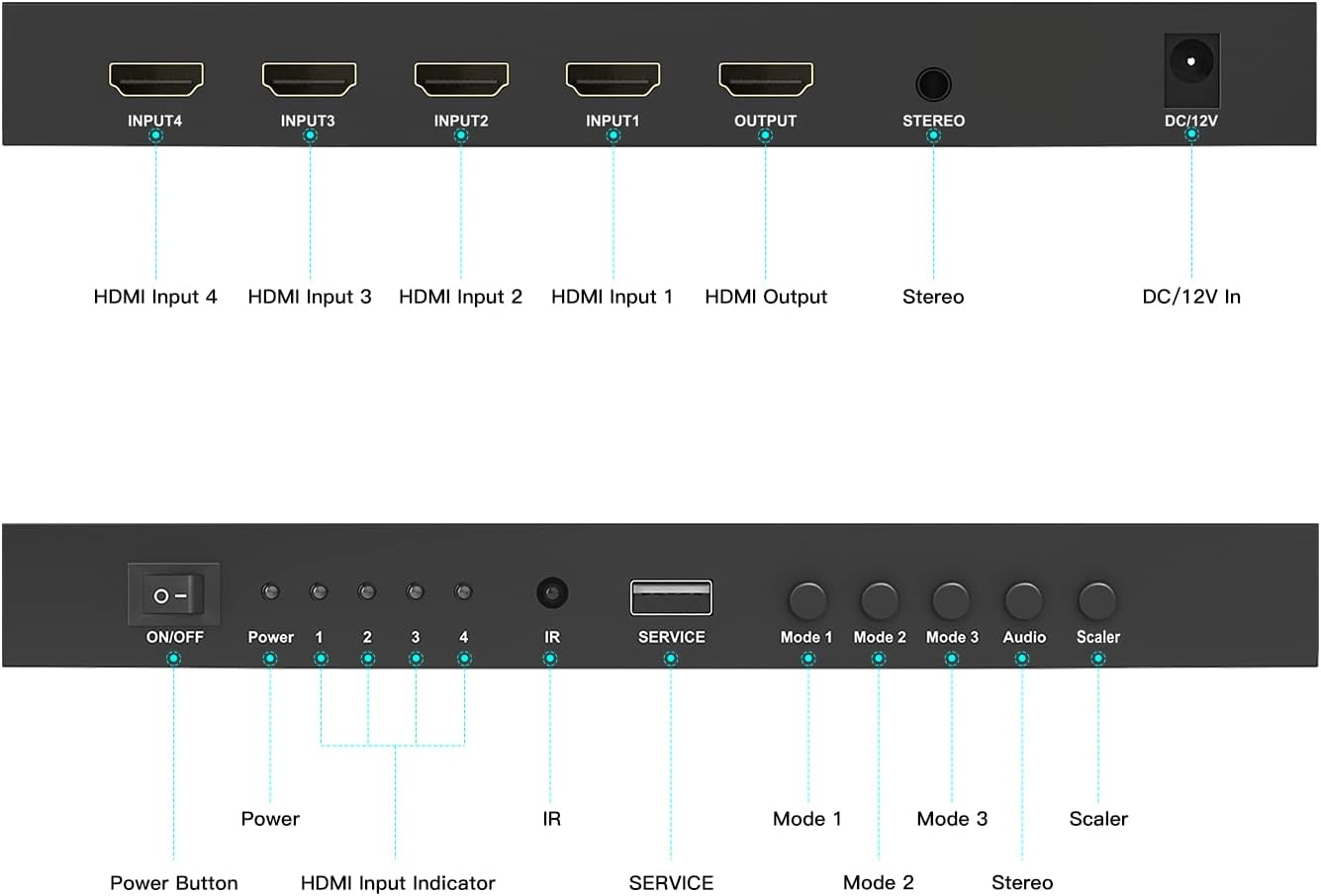Viewport: 1321px width, 896px height.
Task: Select the "HDMI Input 1" caption text
Action: coord(612,297)
